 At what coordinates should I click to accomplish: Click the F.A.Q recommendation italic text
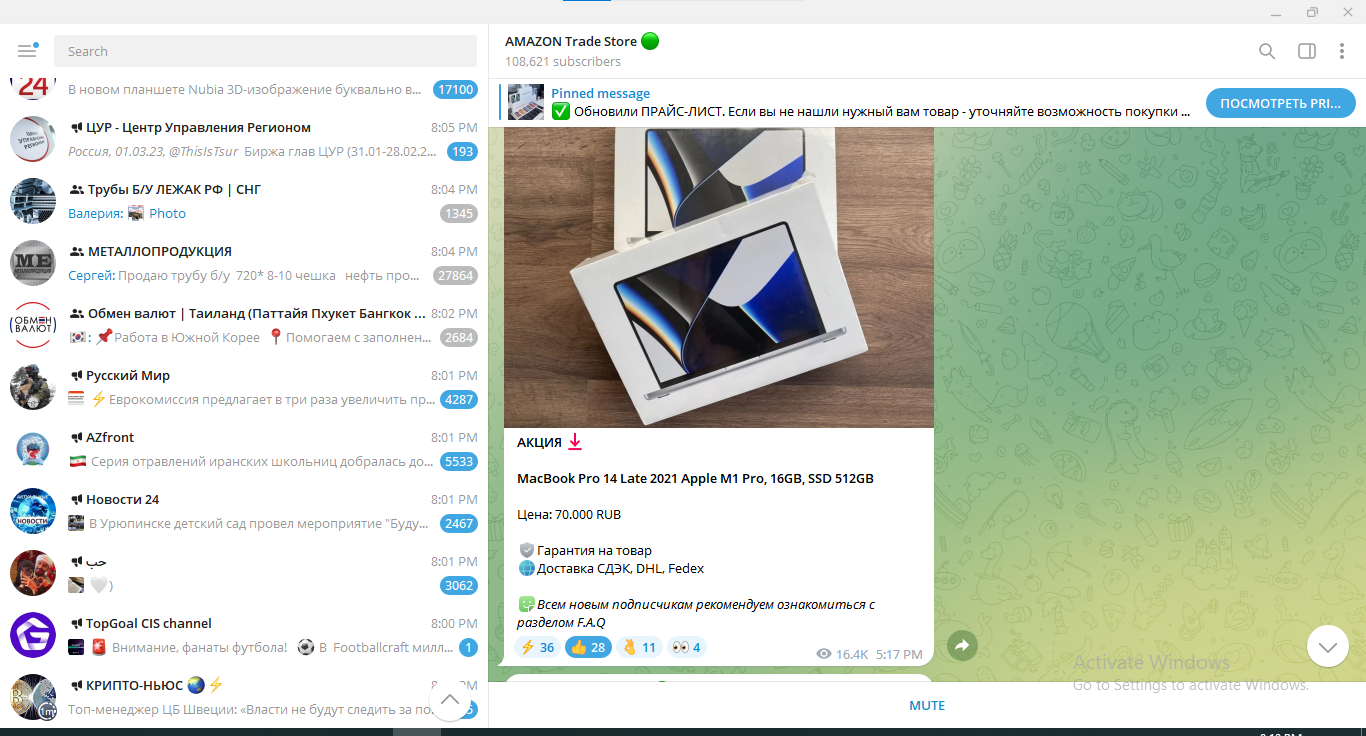(x=697, y=613)
